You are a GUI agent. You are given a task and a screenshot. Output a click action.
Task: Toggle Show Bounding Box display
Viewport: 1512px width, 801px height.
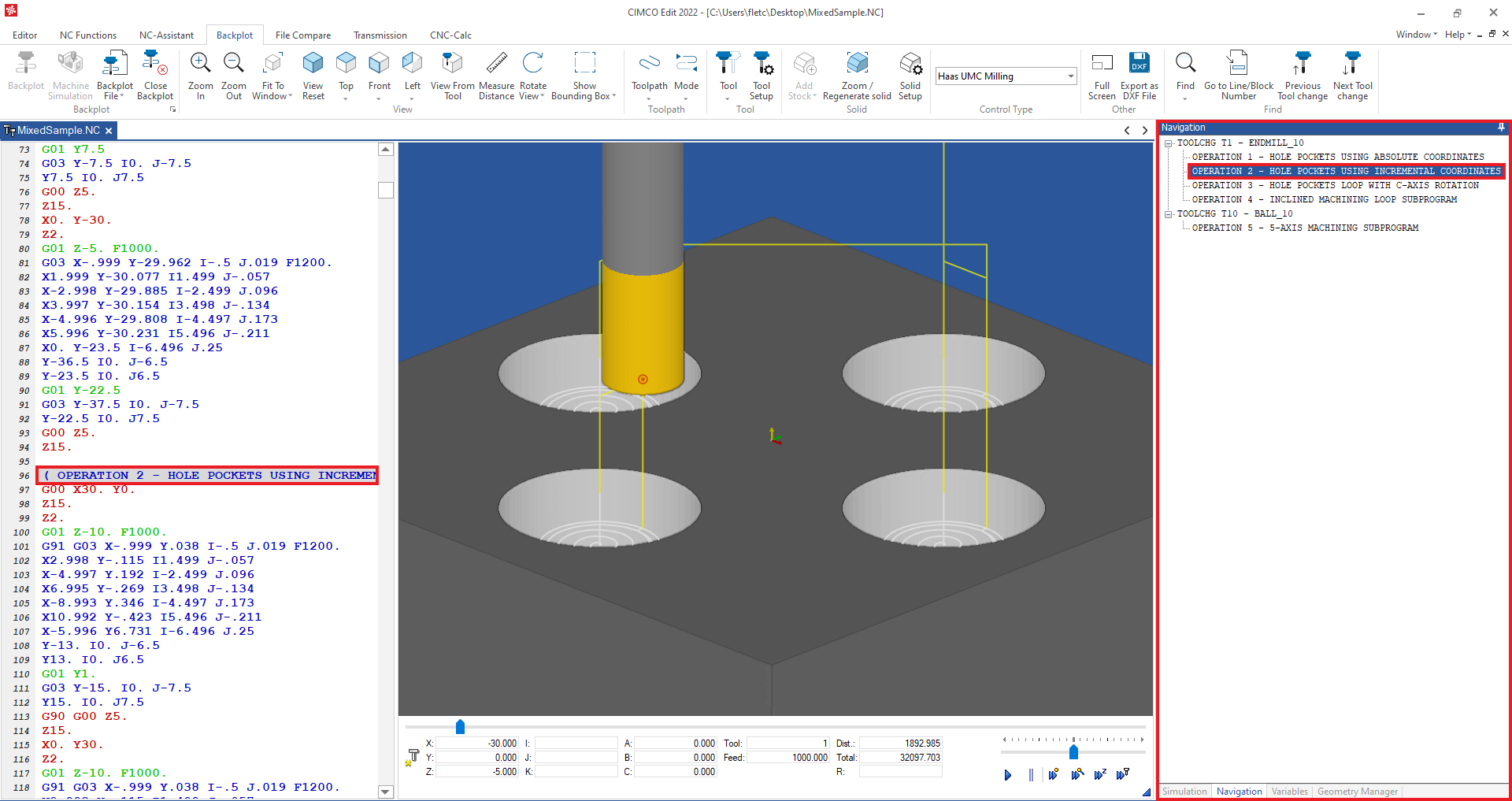pyautogui.click(x=584, y=75)
